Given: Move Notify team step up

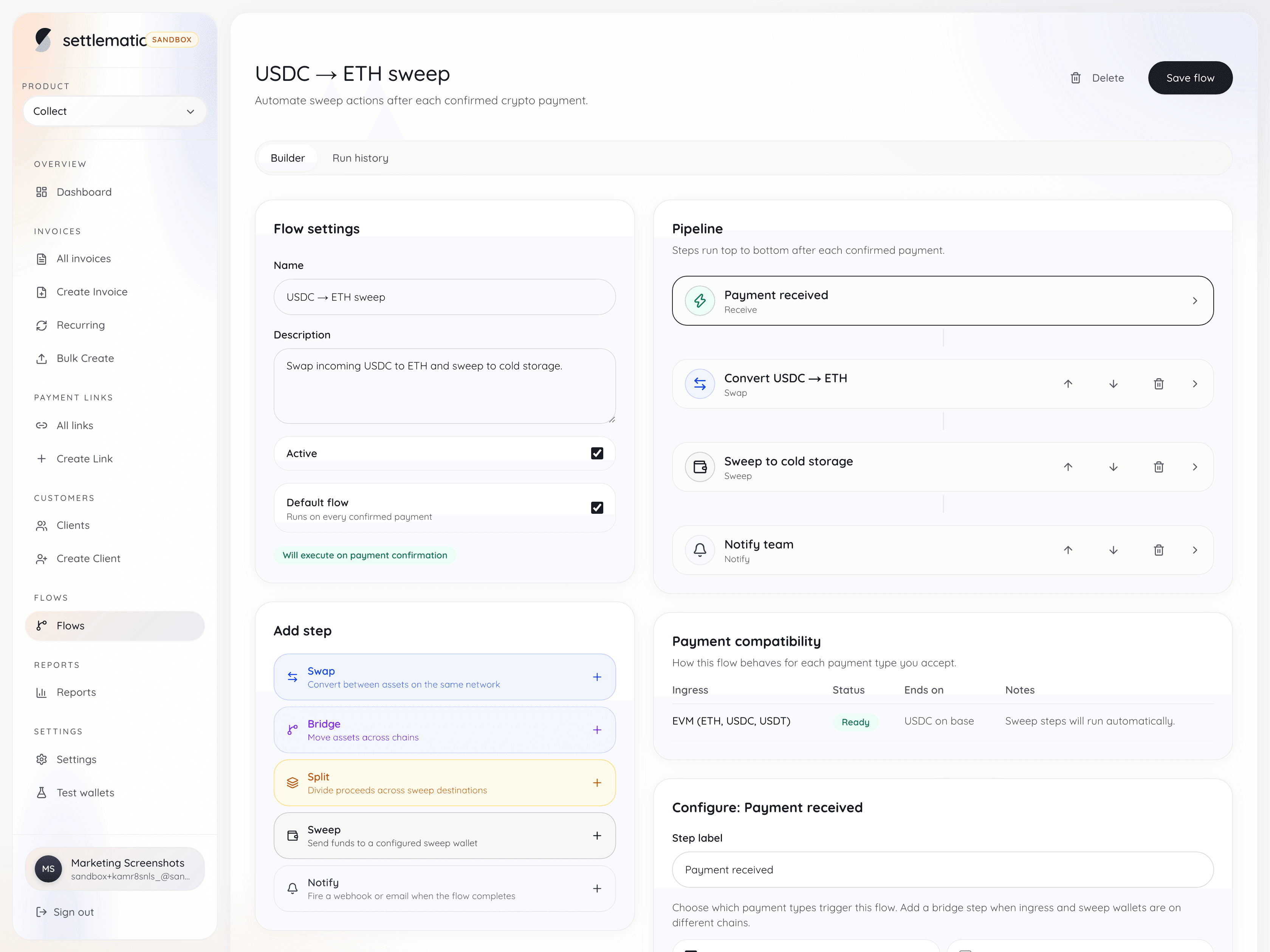Looking at the screenshot, I should click(x=1068, y=550).
